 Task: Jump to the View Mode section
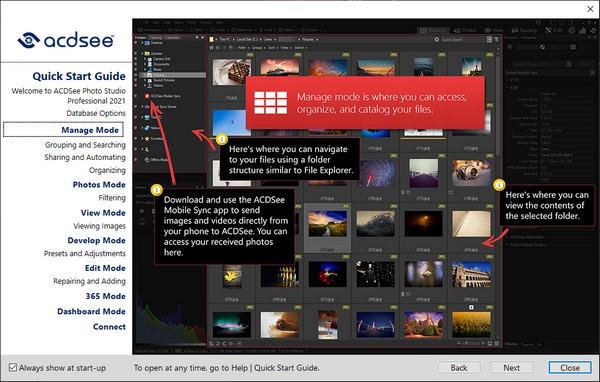point(103,212)
